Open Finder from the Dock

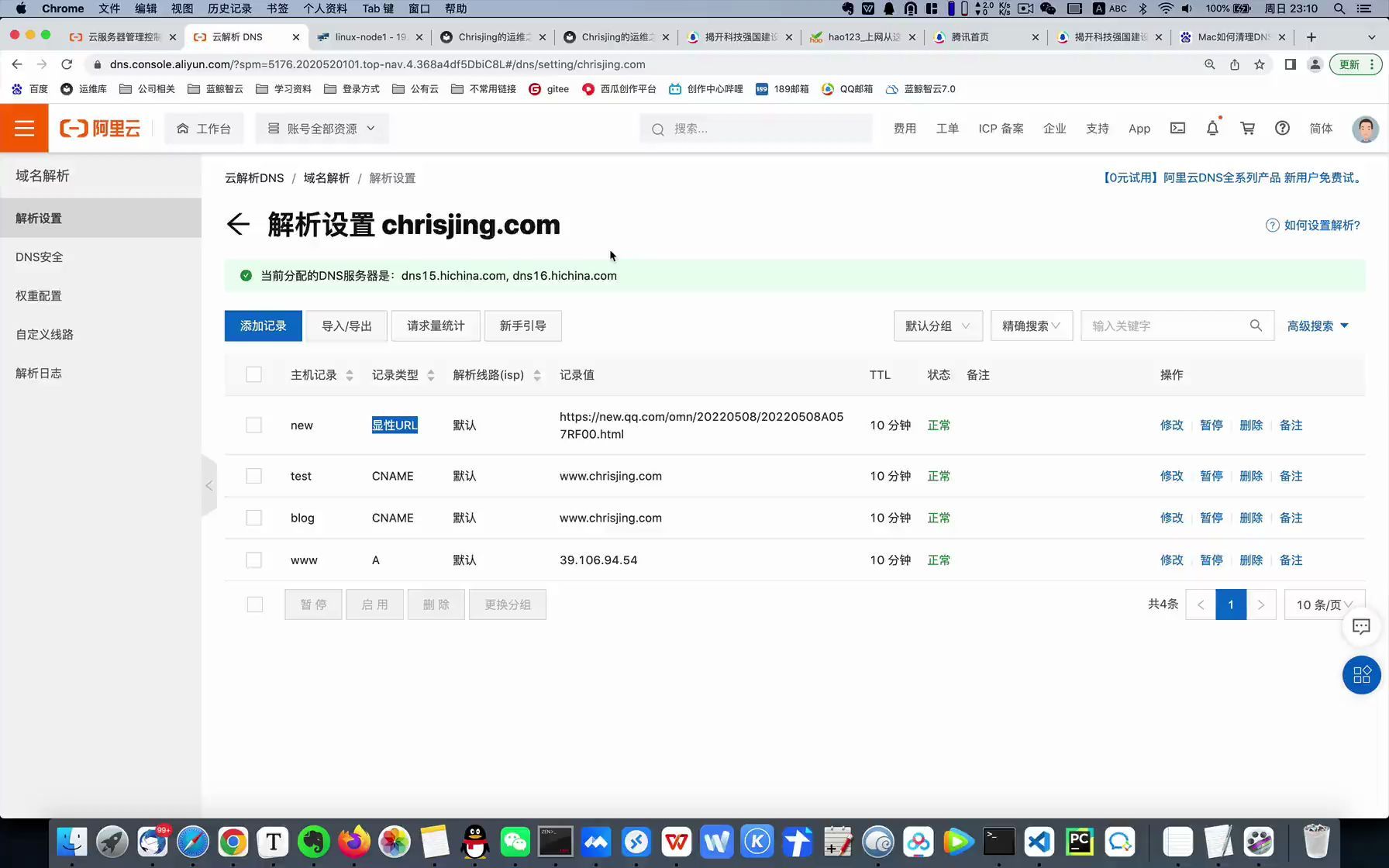pyautogui.click(x=72, y=842)
